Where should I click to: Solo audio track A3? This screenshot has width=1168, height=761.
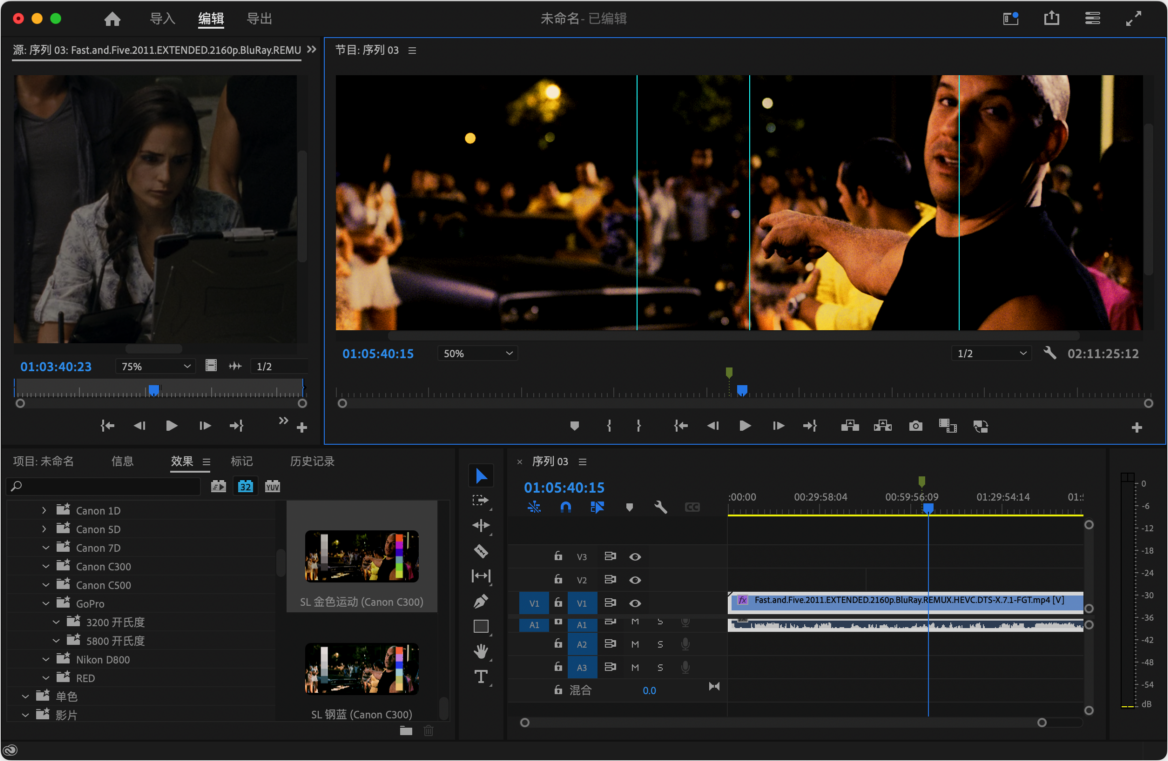pos(660,667)
